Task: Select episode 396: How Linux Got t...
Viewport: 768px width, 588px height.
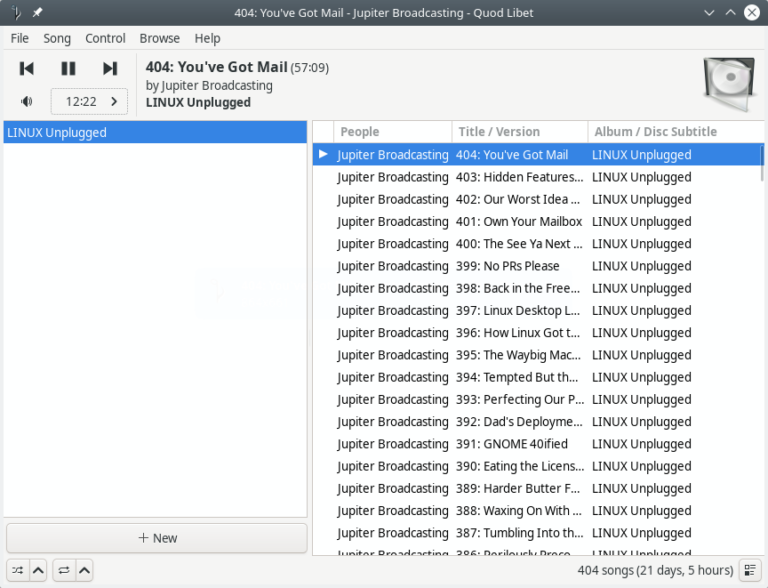Action: (x=536, y=333)
